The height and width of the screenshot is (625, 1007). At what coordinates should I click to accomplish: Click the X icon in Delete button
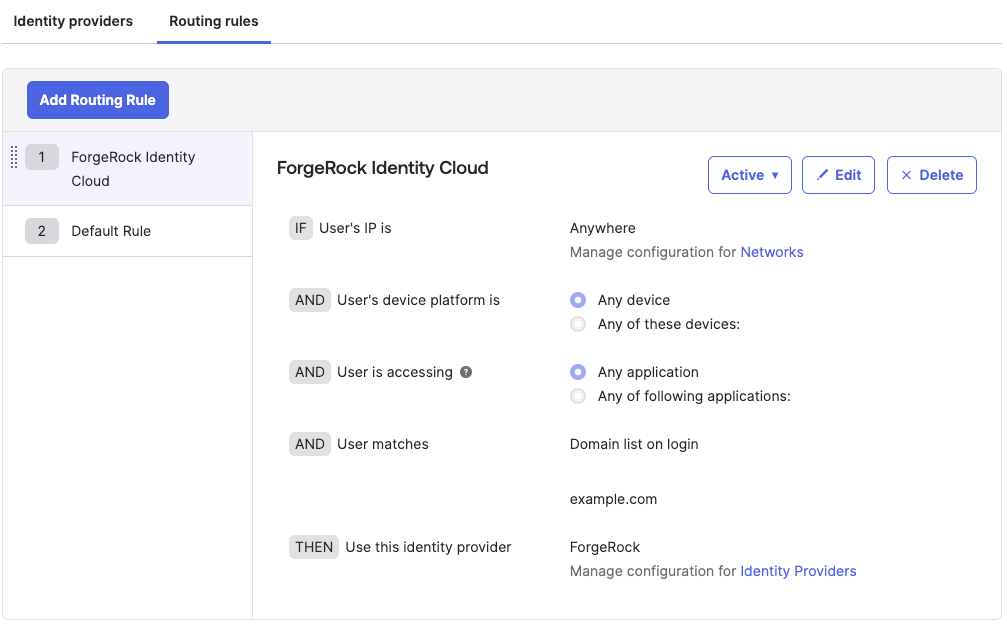[906, 175]
